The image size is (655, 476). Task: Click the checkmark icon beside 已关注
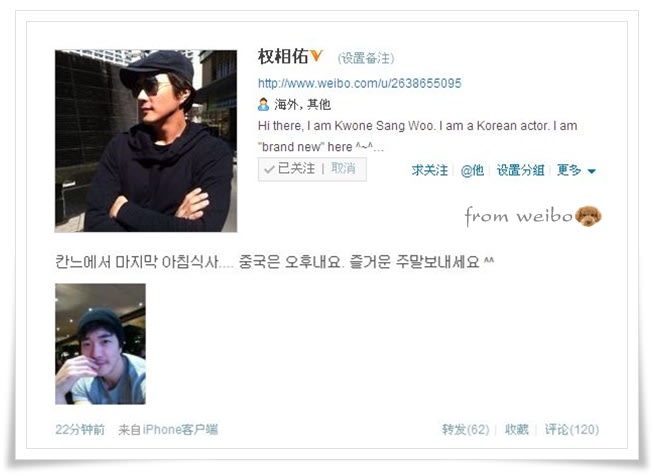[x=269, y=169]
